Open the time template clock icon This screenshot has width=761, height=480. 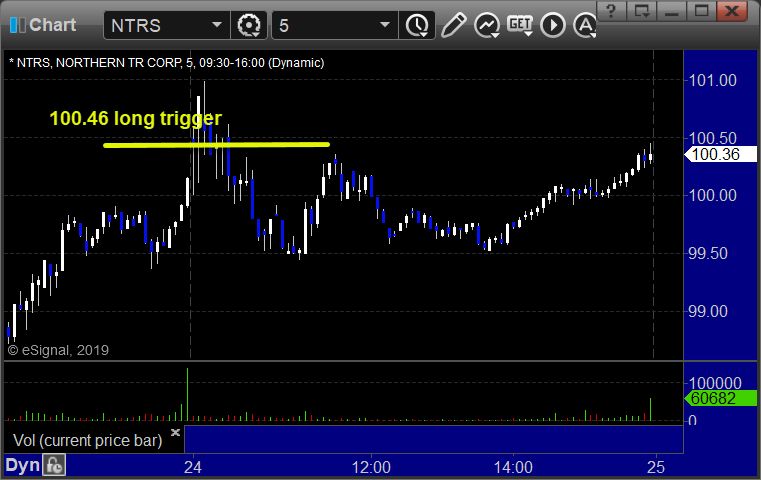417,25
